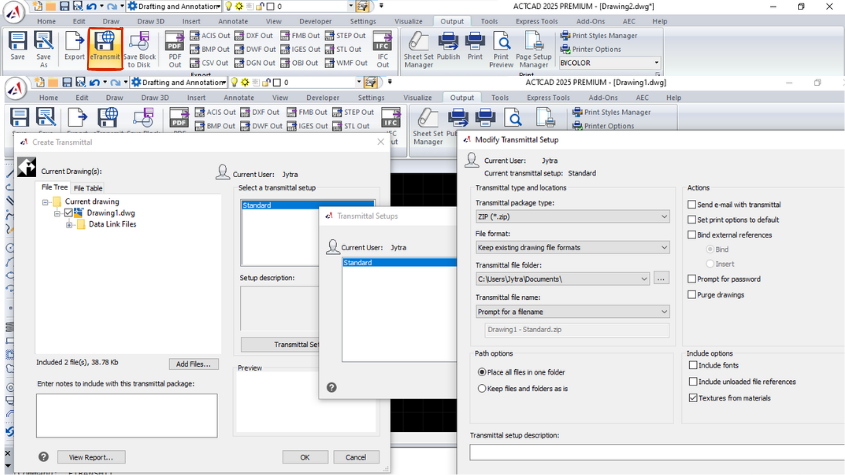Click OBI Out export tool

click(300, 63)
